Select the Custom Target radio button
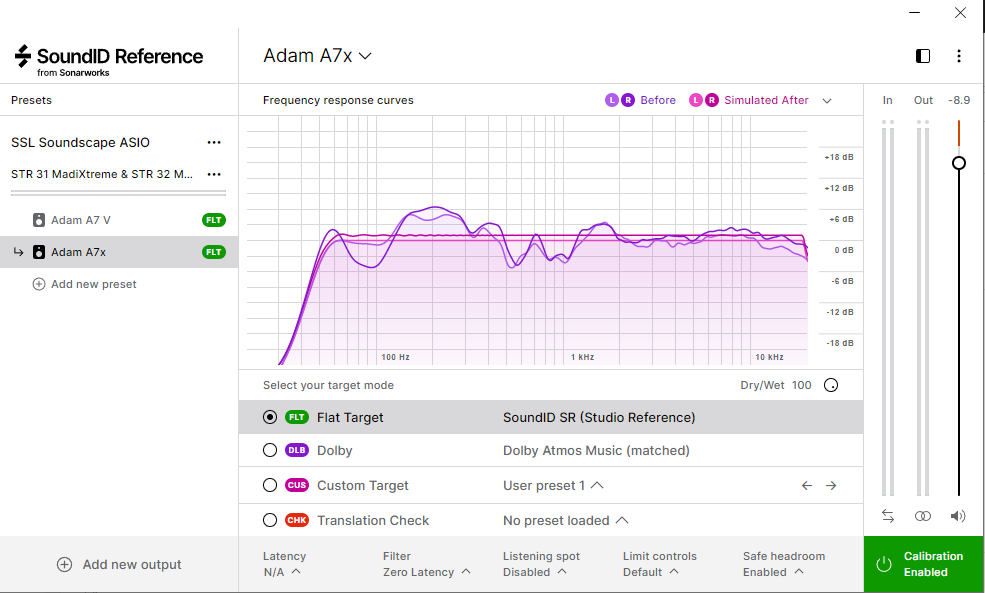985x593 pixels. click(269, 485)
